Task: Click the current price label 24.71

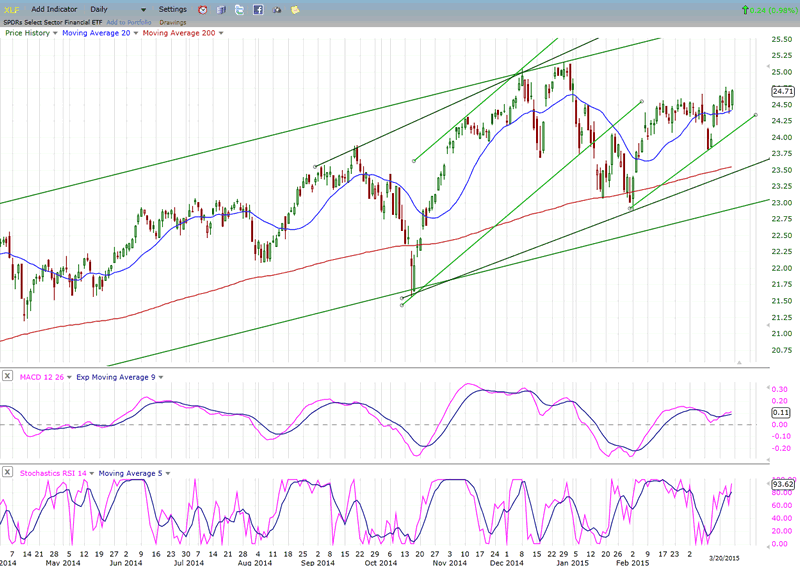Action: [783, 91]
